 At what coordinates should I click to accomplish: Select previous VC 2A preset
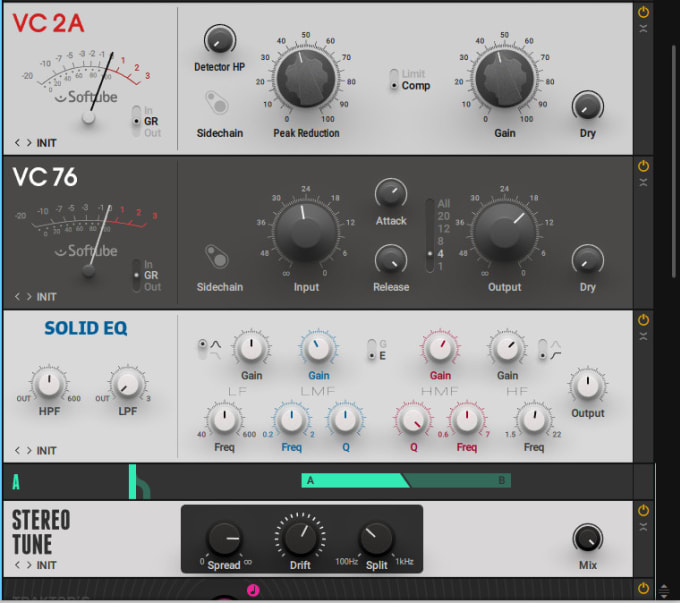pyautogui.click(x=17, y=143)
